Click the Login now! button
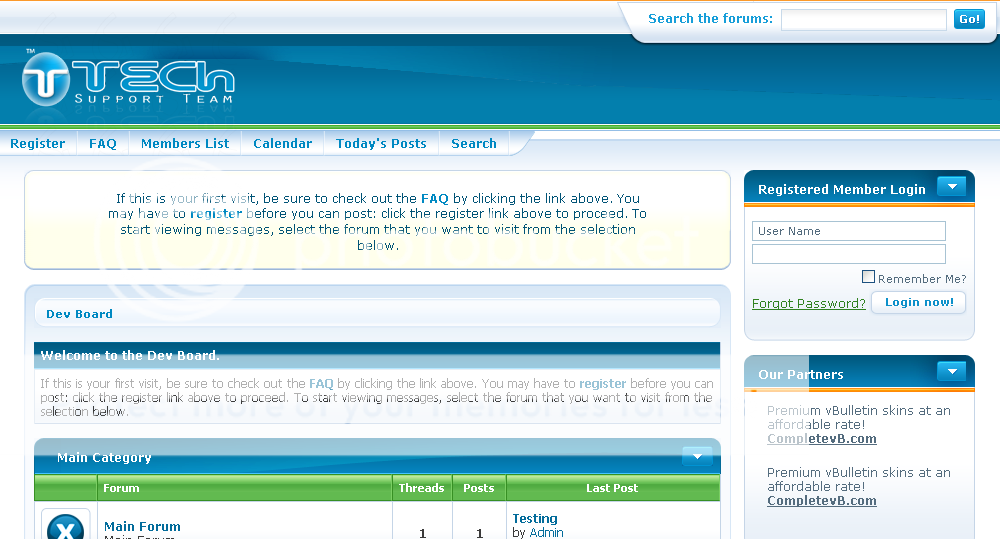Viewport: 1000px width, 539px height. tap(919, 302)
